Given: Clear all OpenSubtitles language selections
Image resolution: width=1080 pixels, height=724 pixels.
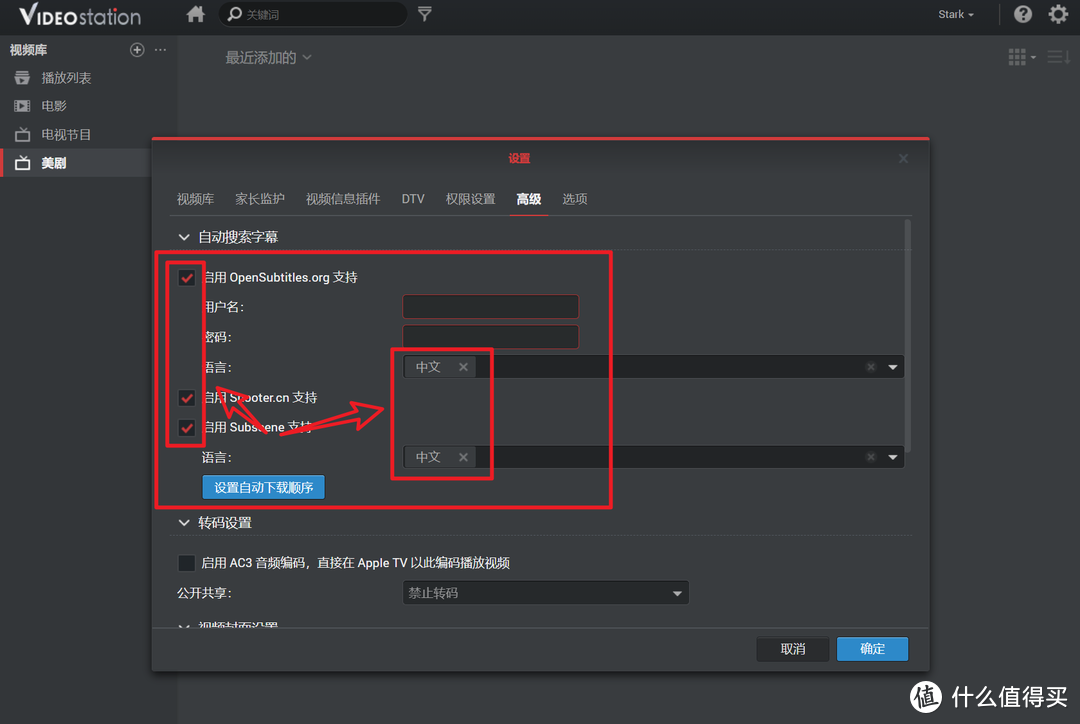Looking at the screenshot, I should (871, 367).
